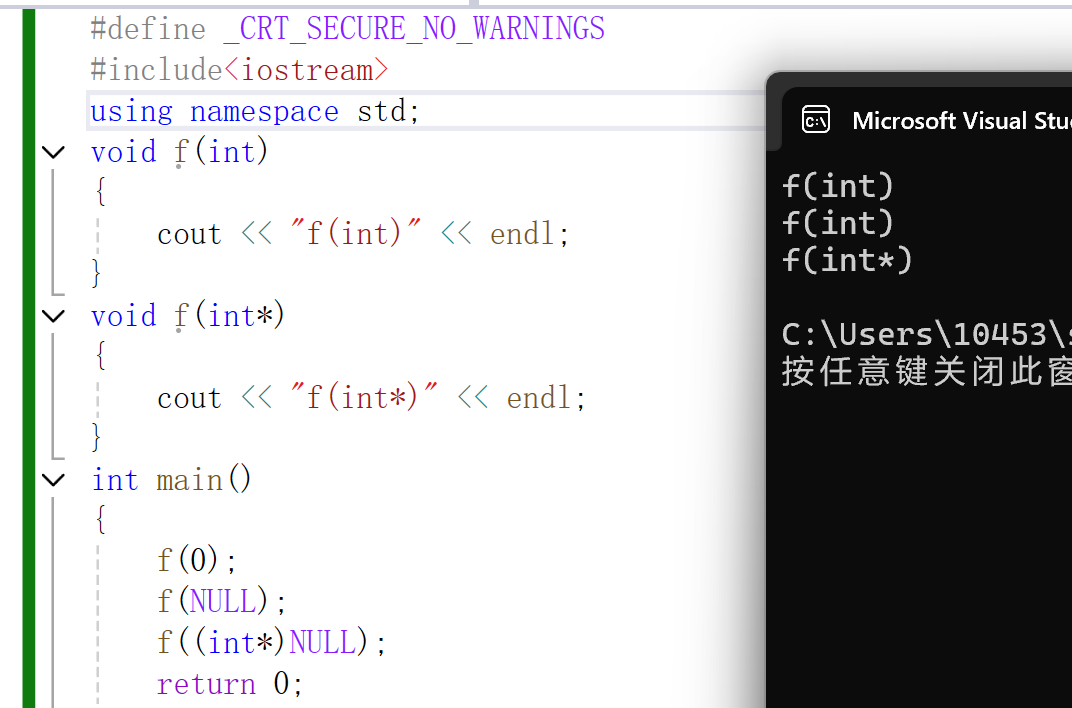Click the C:\Users\10453 path in console
Viewport: 1072px width, 708px height.
[x=926, y=334]
